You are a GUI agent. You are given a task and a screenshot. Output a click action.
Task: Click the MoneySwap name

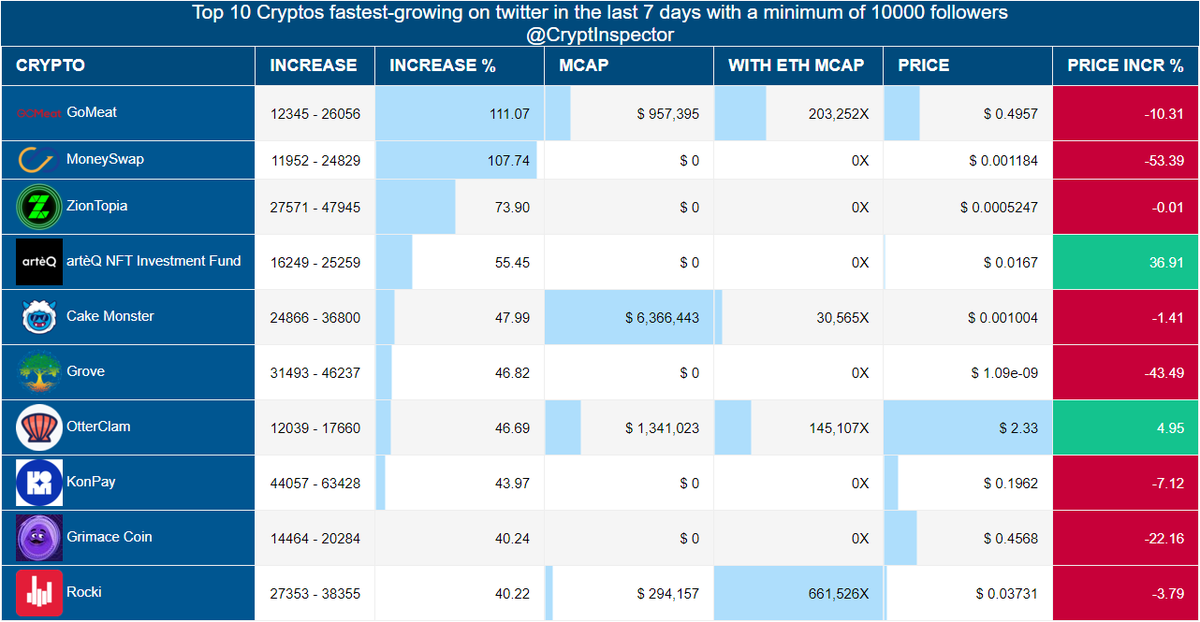pos(105,159)
